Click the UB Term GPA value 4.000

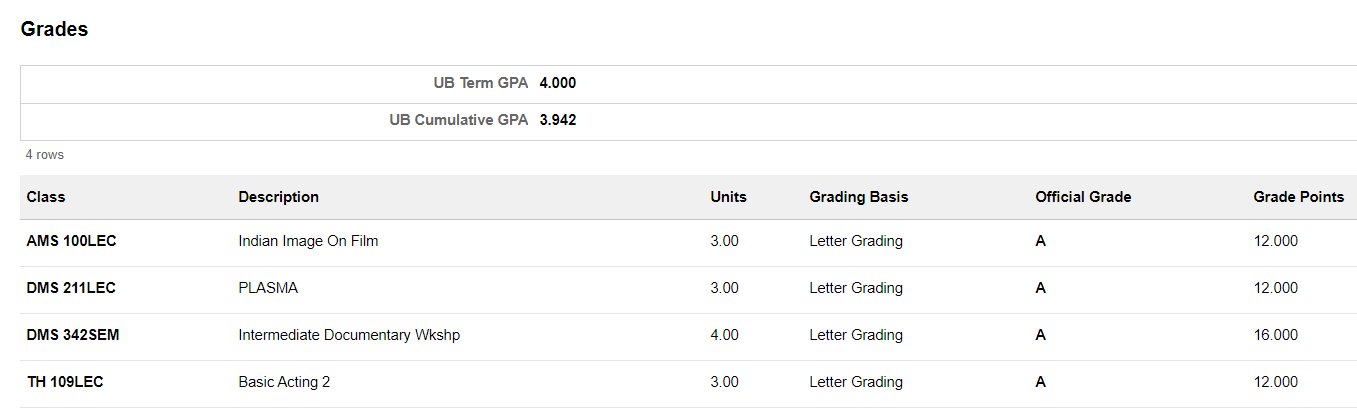tap(557, 83)
